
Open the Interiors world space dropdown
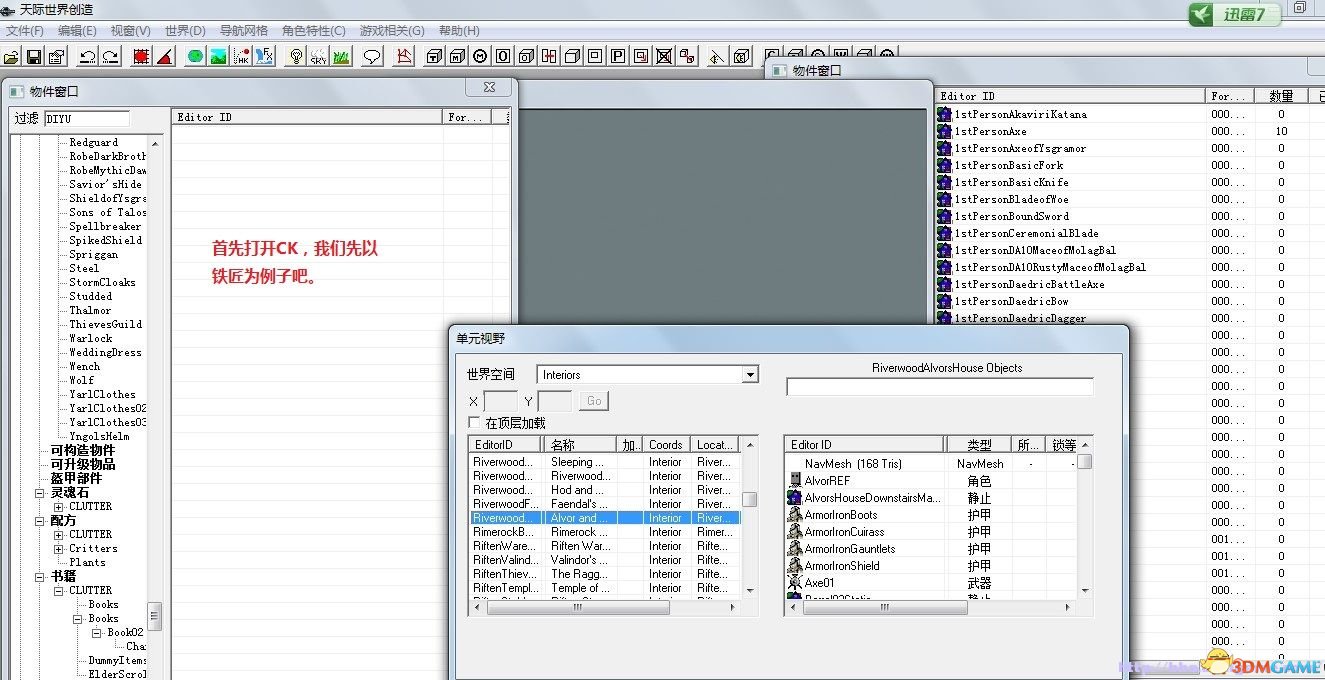click(750, 375)
